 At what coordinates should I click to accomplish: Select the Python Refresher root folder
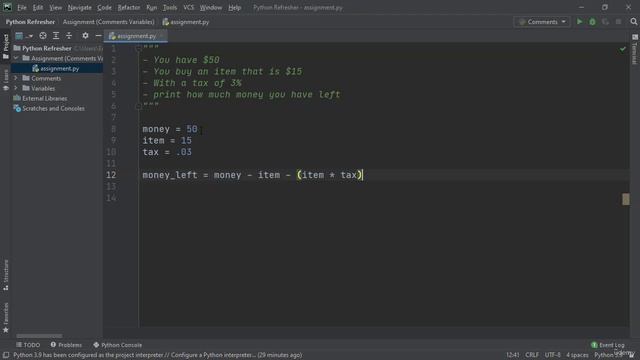tap(47, 48)
